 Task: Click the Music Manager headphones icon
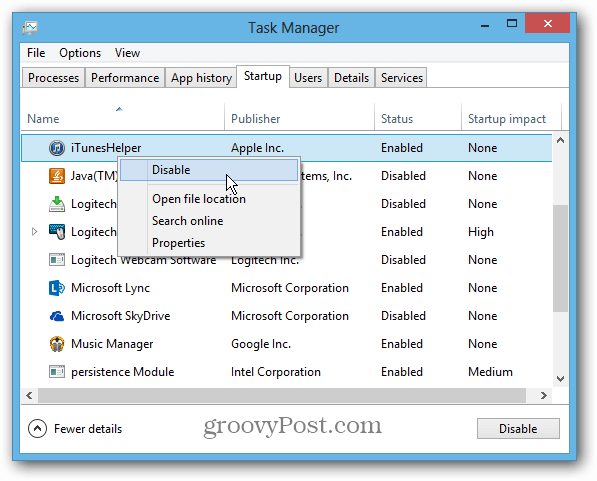(x=57, y=344)
